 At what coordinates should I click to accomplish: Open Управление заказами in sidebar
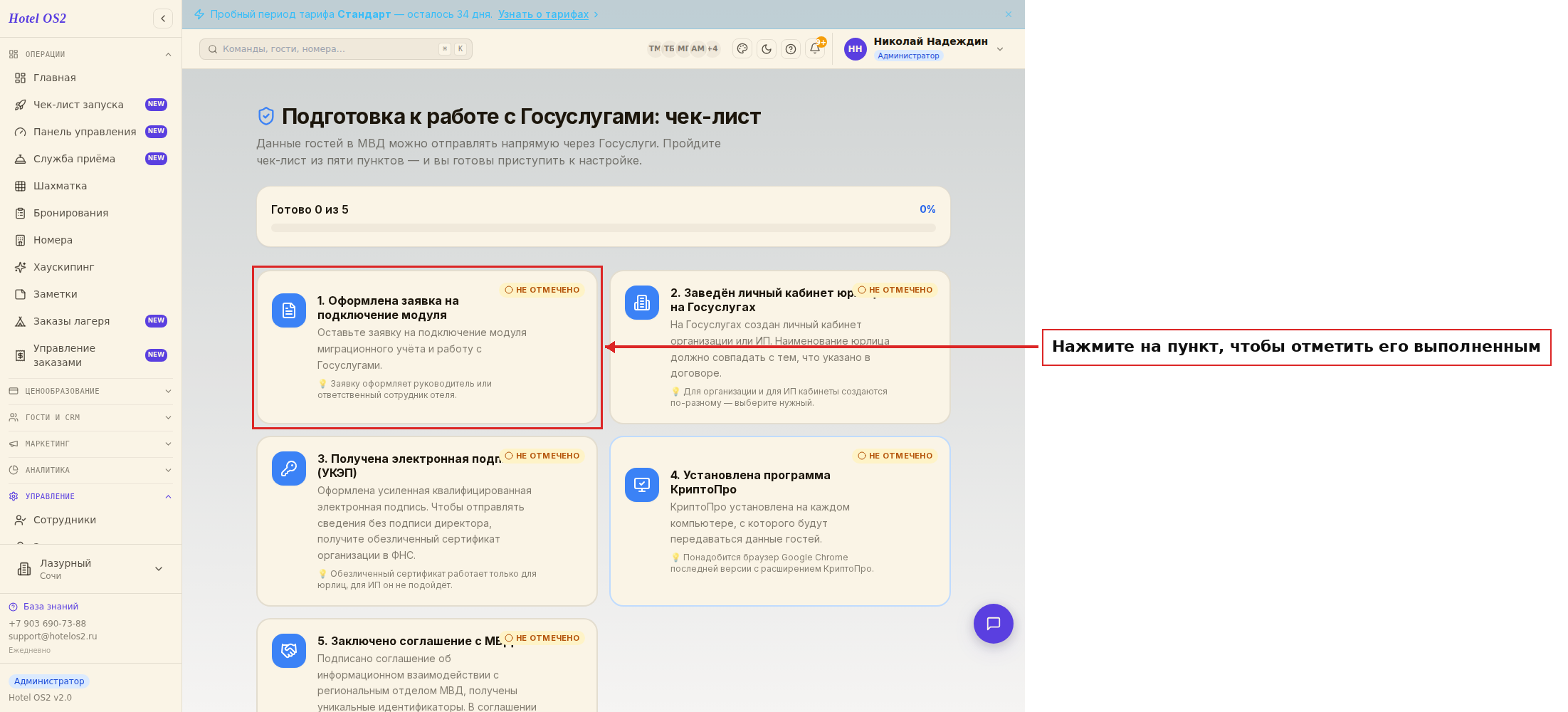(x=90, y=355)
